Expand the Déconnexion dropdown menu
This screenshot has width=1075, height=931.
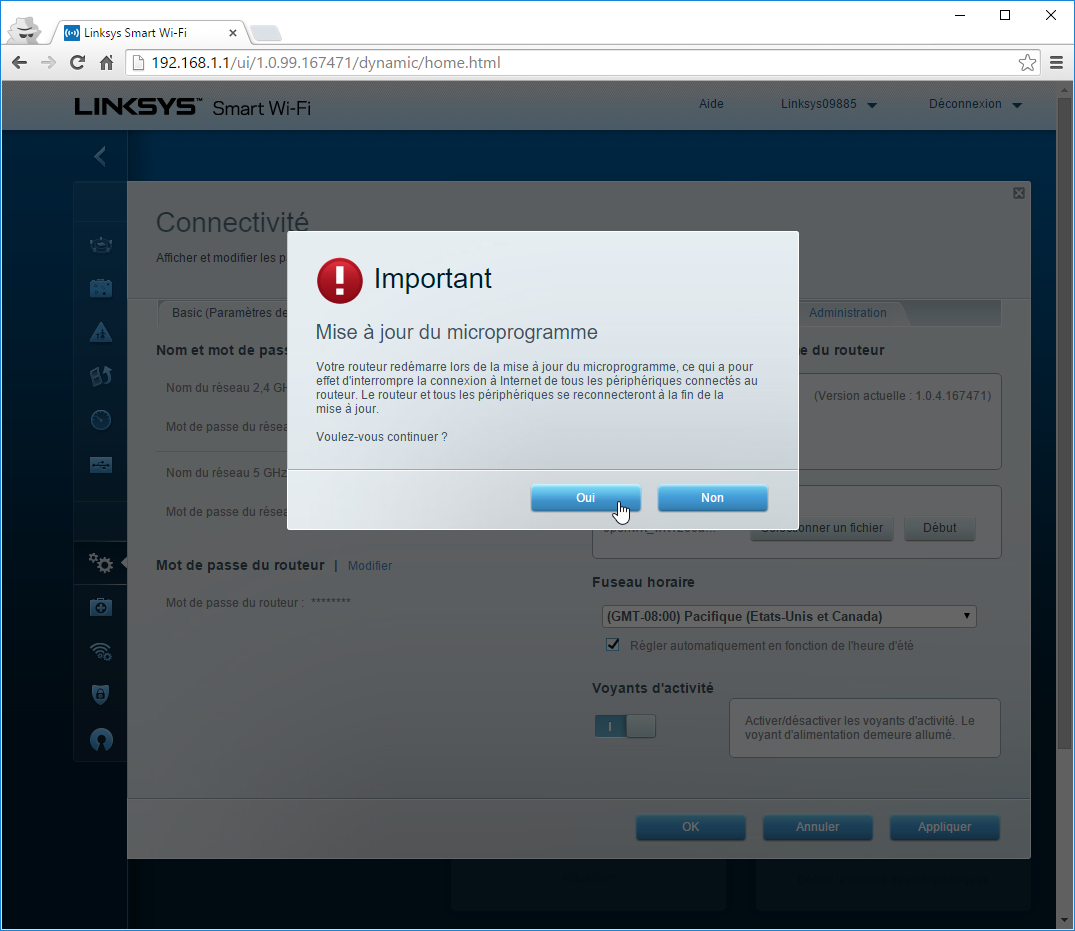[975, 104]
